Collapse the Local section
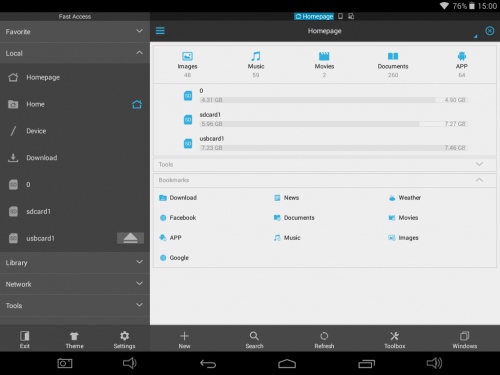This screenshot has height=375, width=500. (75, 53)
